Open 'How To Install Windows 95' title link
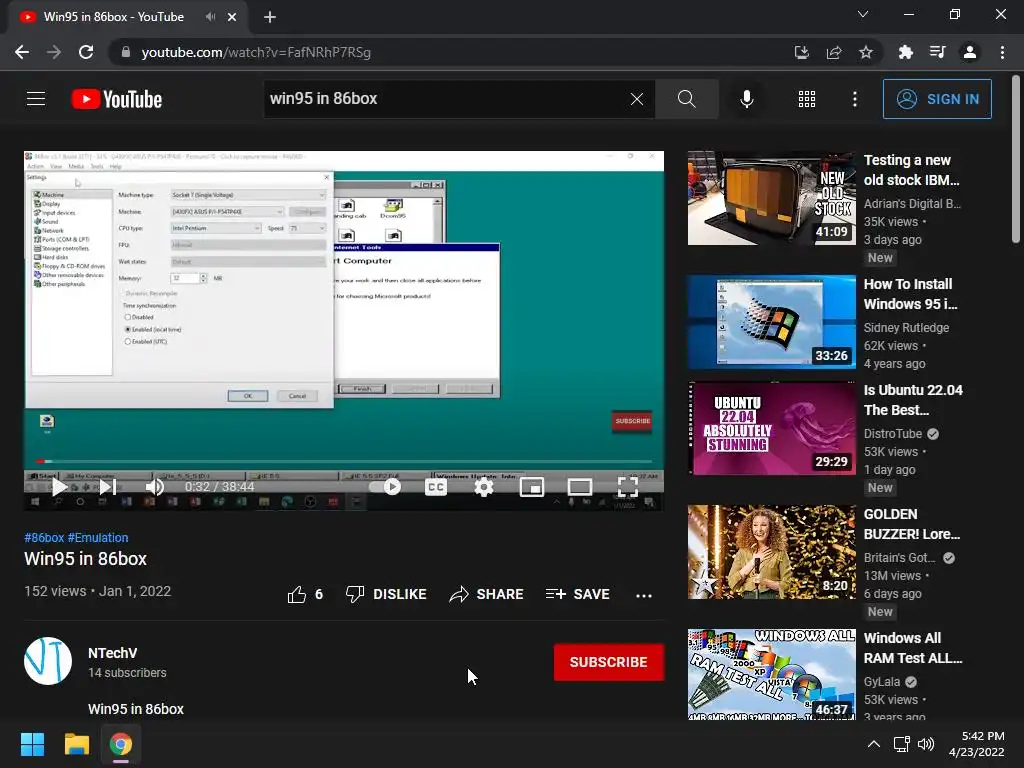 910,294
